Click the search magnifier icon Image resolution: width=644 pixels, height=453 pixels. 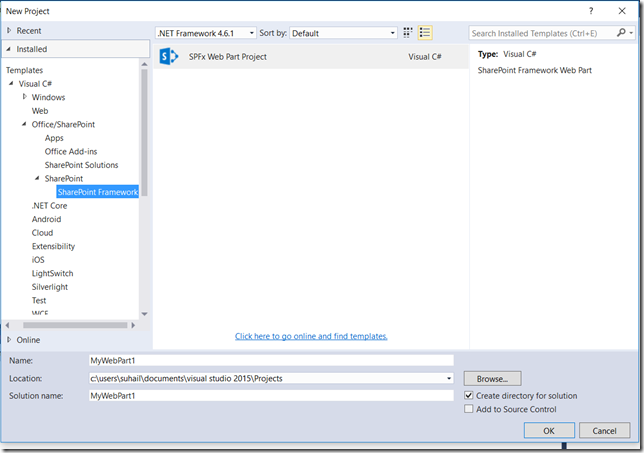[x=621, y=33]
